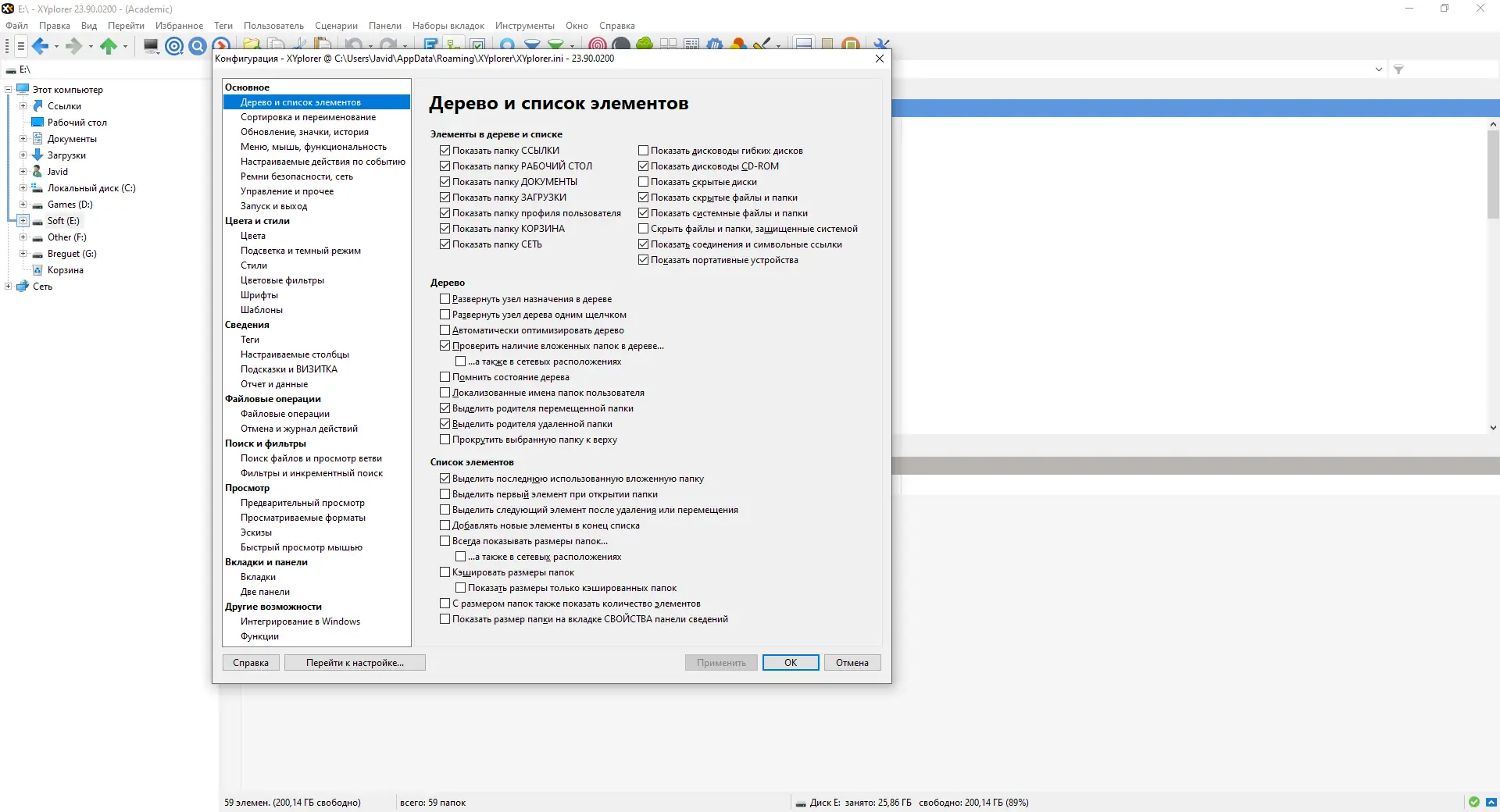Click the blue icon at status bar end
Image resolution: width=1500 pixels, height=812 pixels.
[x=1491, y=802]
